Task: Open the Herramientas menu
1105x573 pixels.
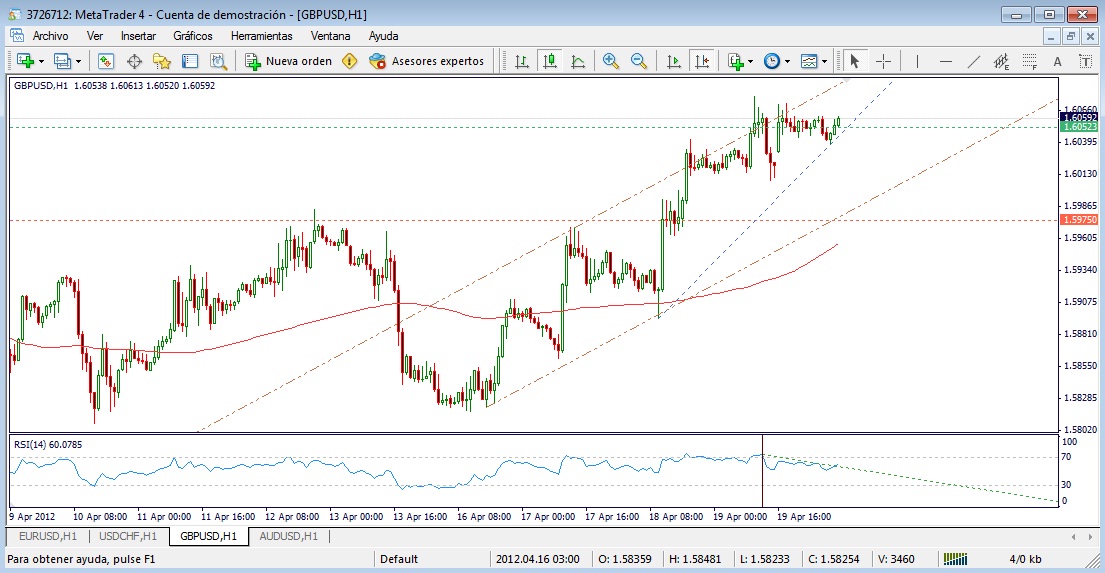Action: (261, 36)
